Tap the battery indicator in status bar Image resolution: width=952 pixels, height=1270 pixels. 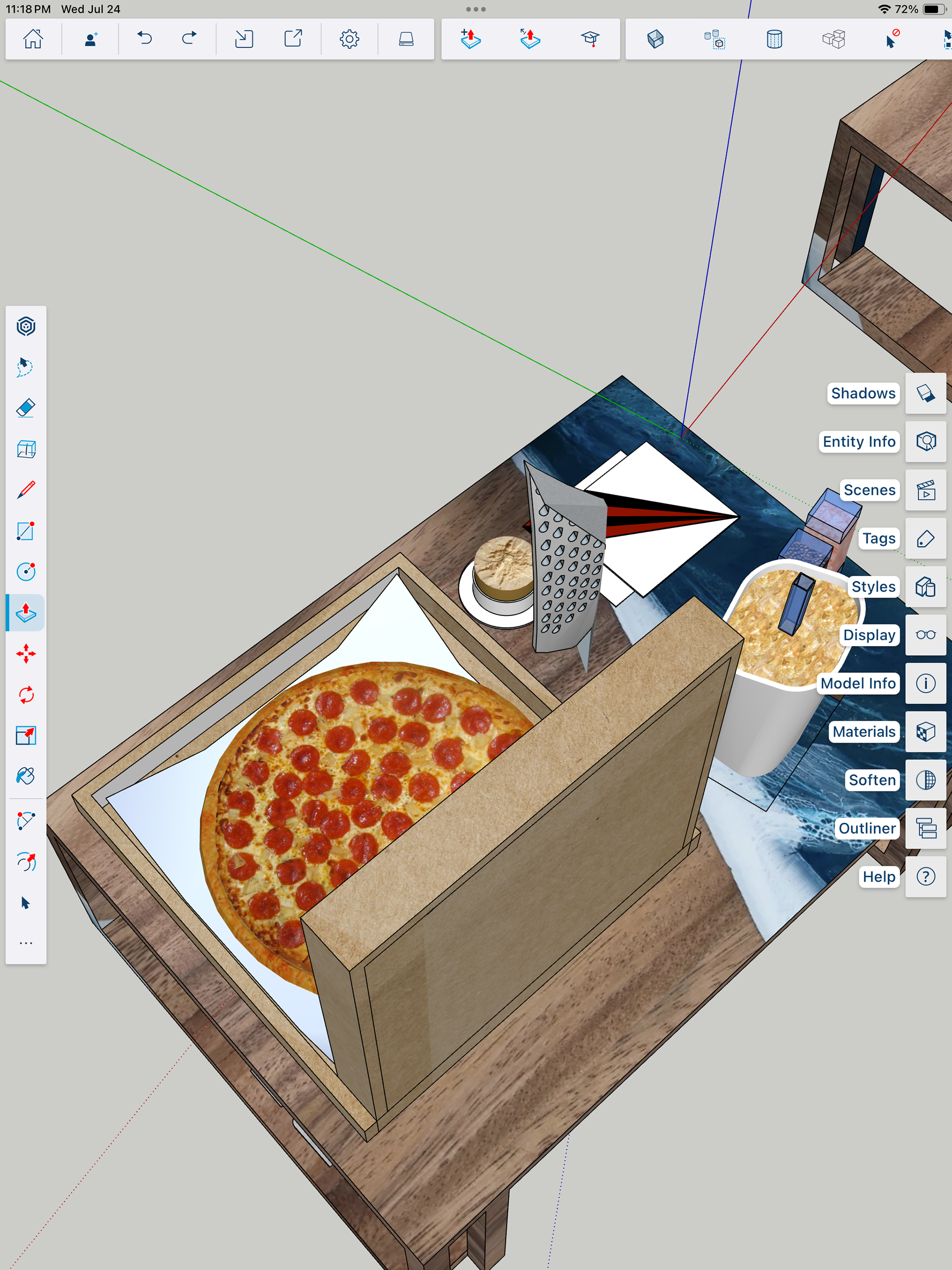(x=934, y=9)
